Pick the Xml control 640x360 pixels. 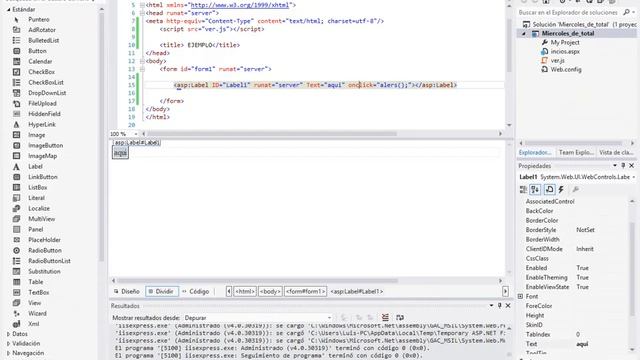(x=33, y=324)
